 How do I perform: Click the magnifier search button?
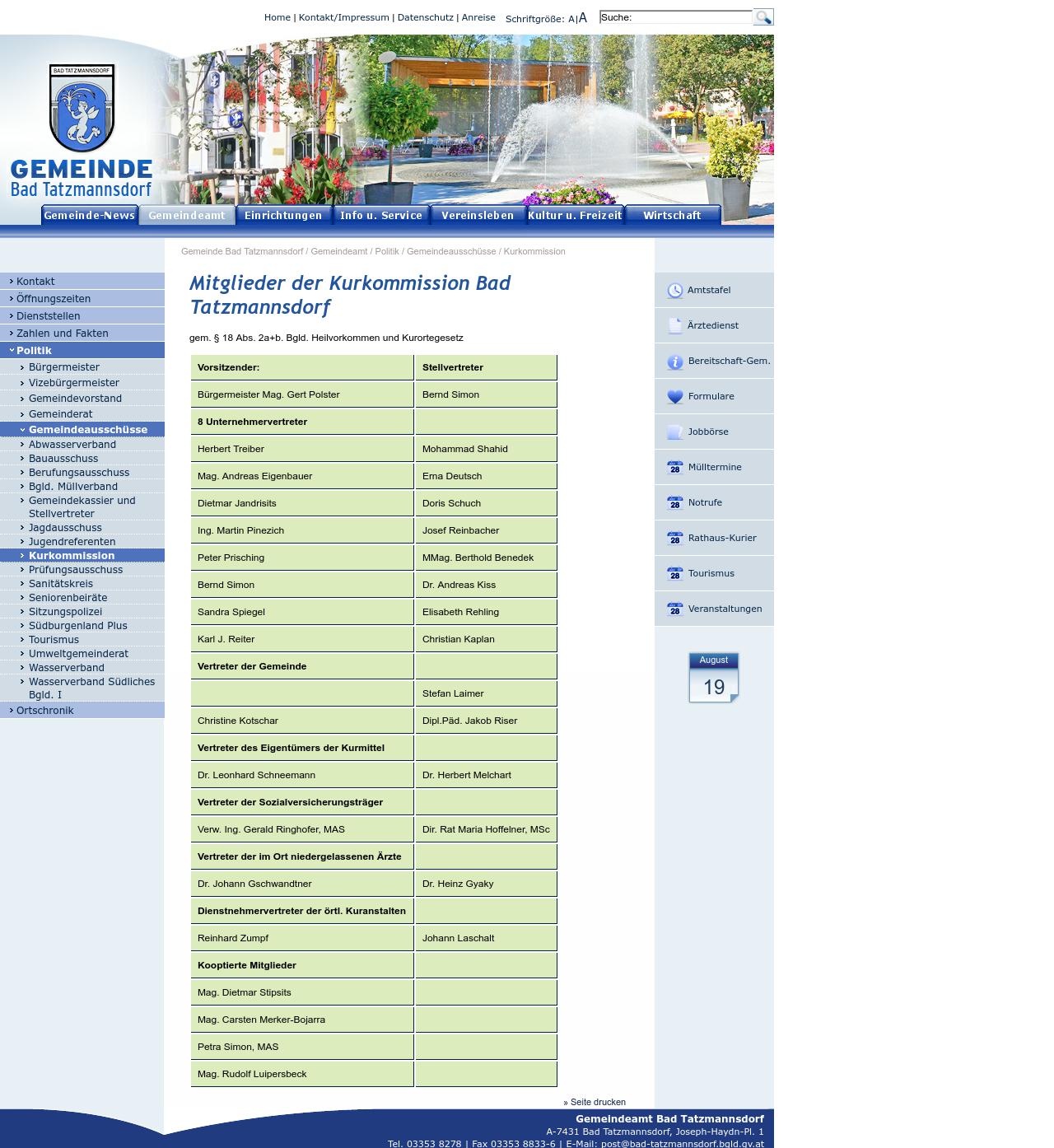tap(763, 17)
